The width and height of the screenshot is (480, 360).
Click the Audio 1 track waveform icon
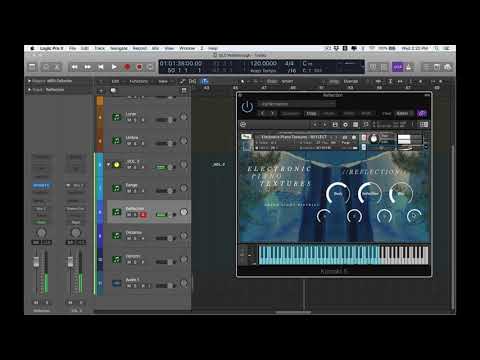tap(116, 283)
